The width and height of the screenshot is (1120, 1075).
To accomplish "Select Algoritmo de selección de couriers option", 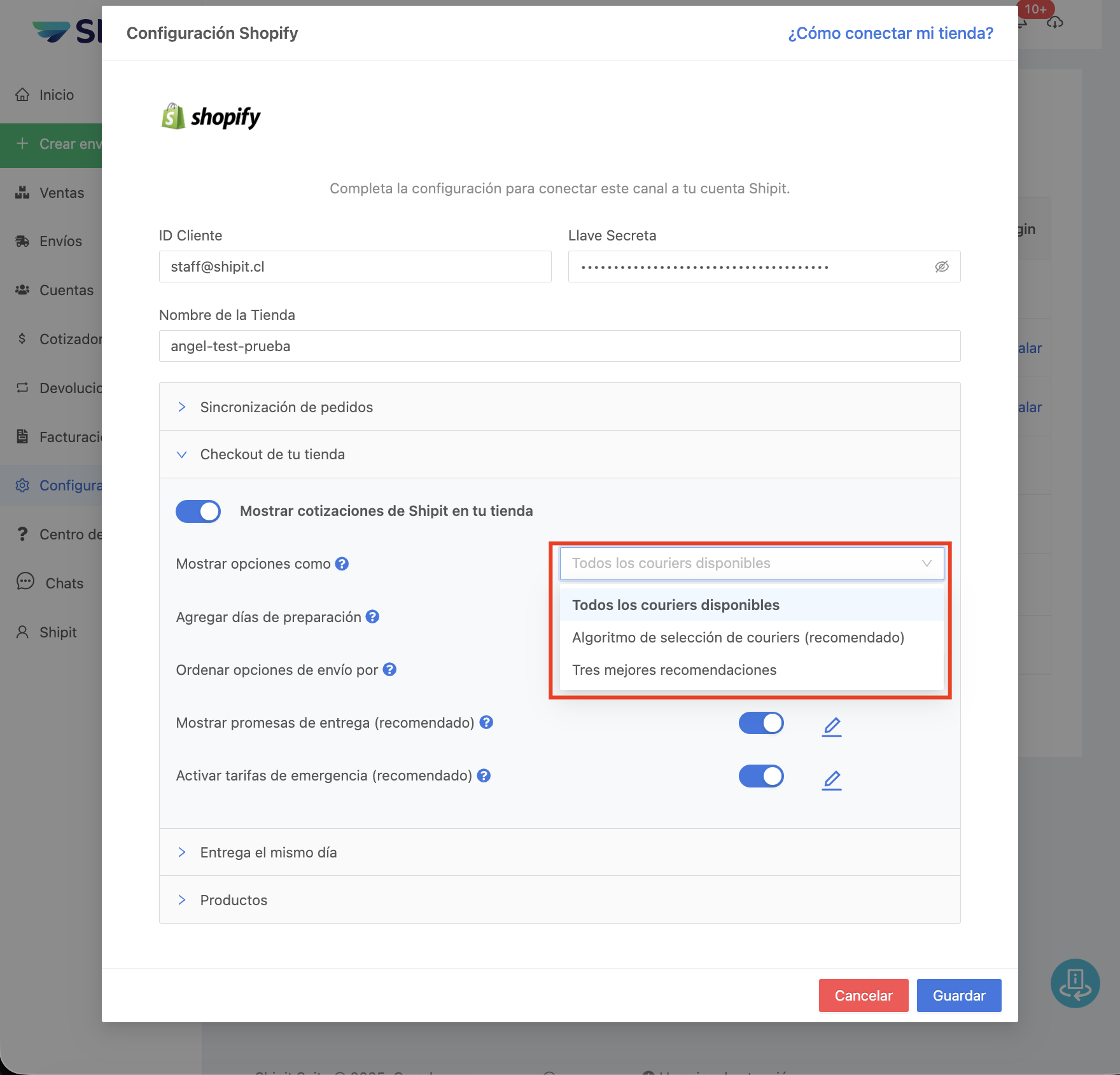I will point(738,637).
